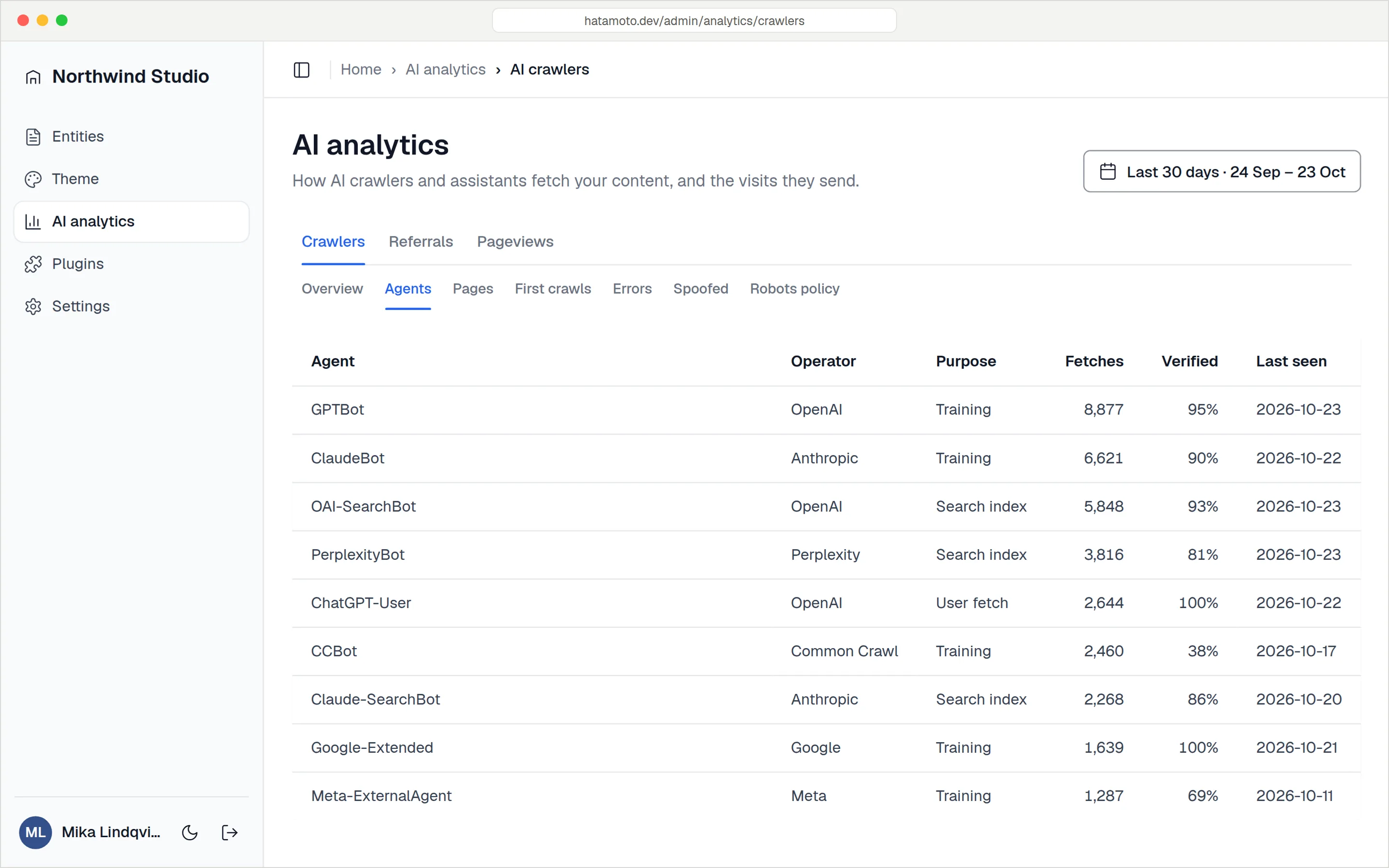Screen dimensions: 1389x868
Task: Open Entities in the sidebar
Action: [132, 136]
